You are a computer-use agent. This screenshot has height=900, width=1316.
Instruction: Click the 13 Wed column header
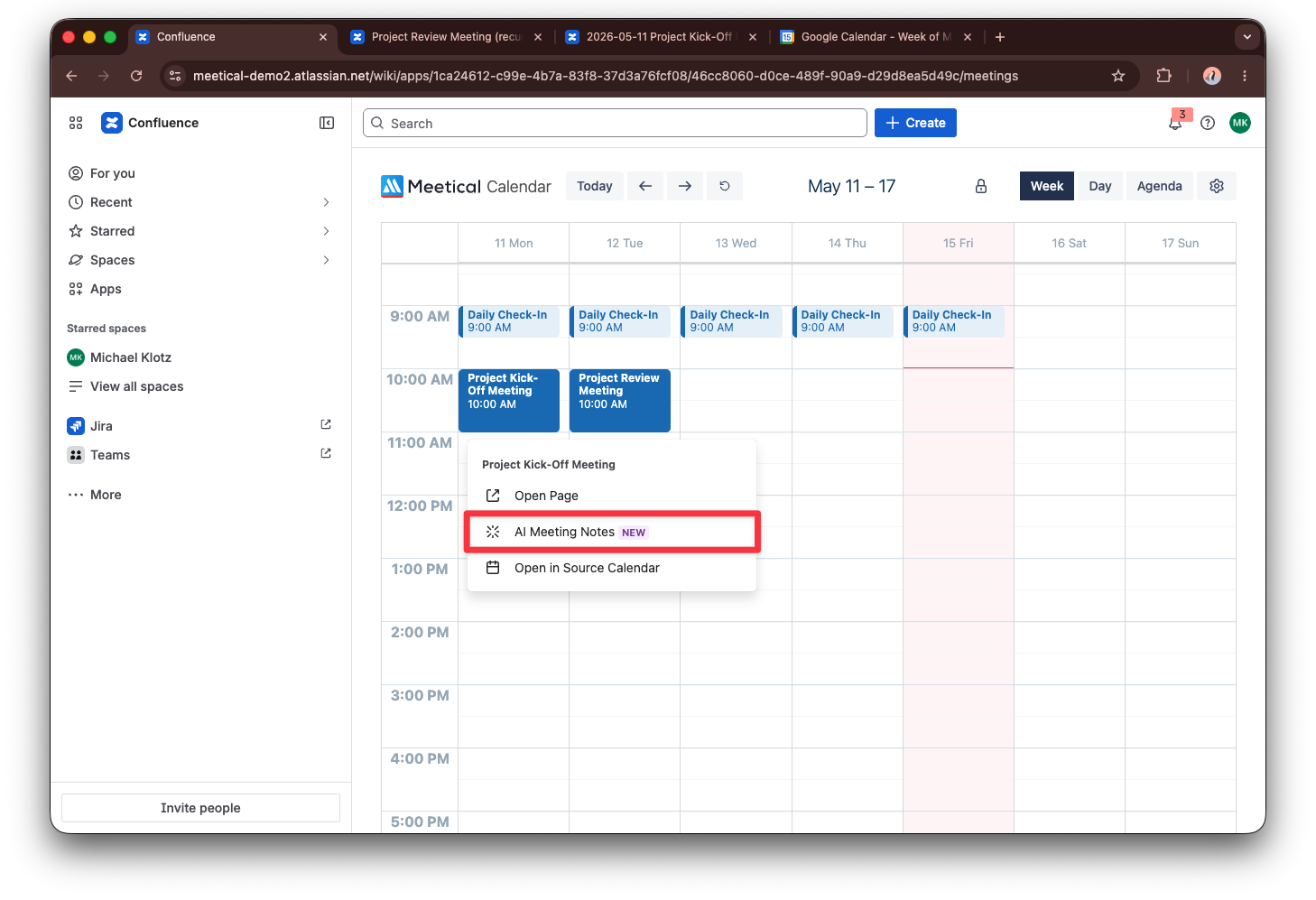(x=736, y=243)
